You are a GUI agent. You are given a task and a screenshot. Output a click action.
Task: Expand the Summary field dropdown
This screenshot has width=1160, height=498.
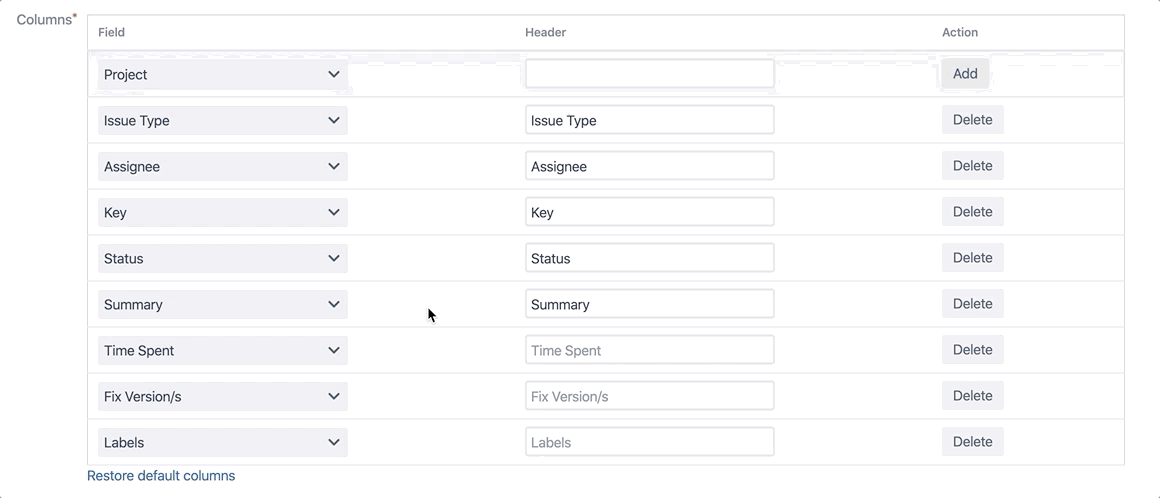pyautogui.click(x=222, y=304)
